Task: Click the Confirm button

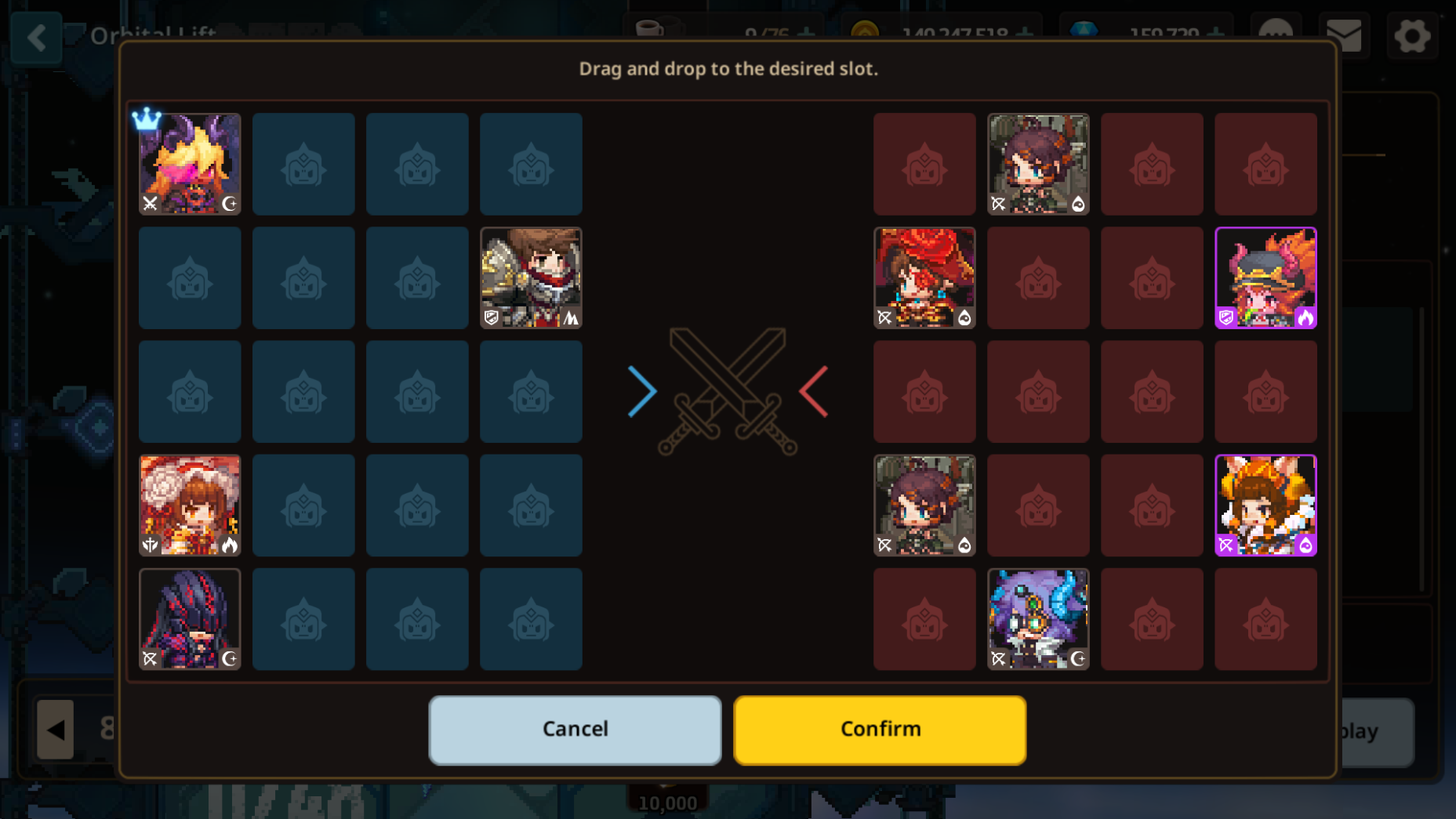Action: tap(880, 730)
